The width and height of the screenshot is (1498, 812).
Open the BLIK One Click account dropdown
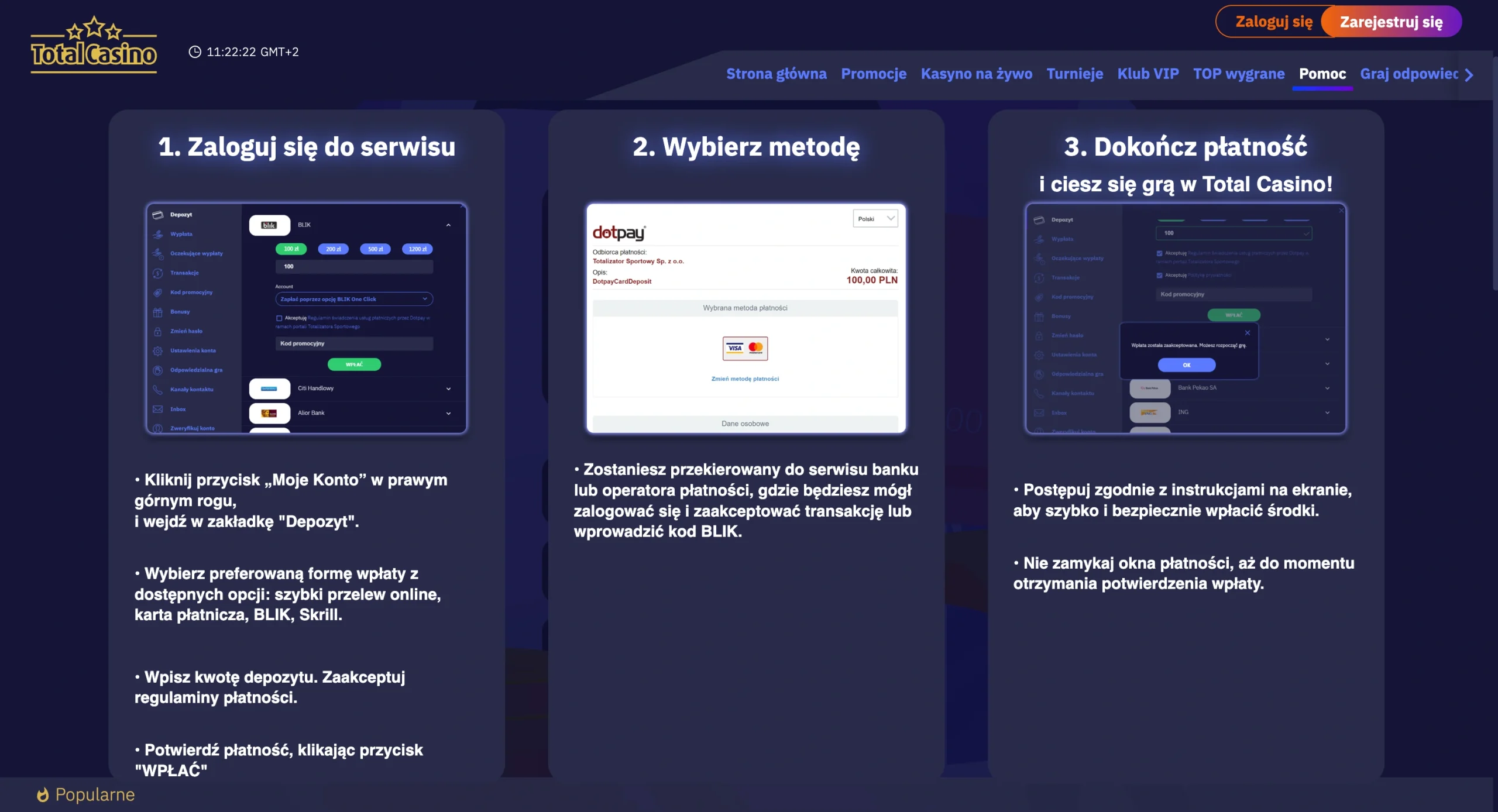[x=354, y=299]
